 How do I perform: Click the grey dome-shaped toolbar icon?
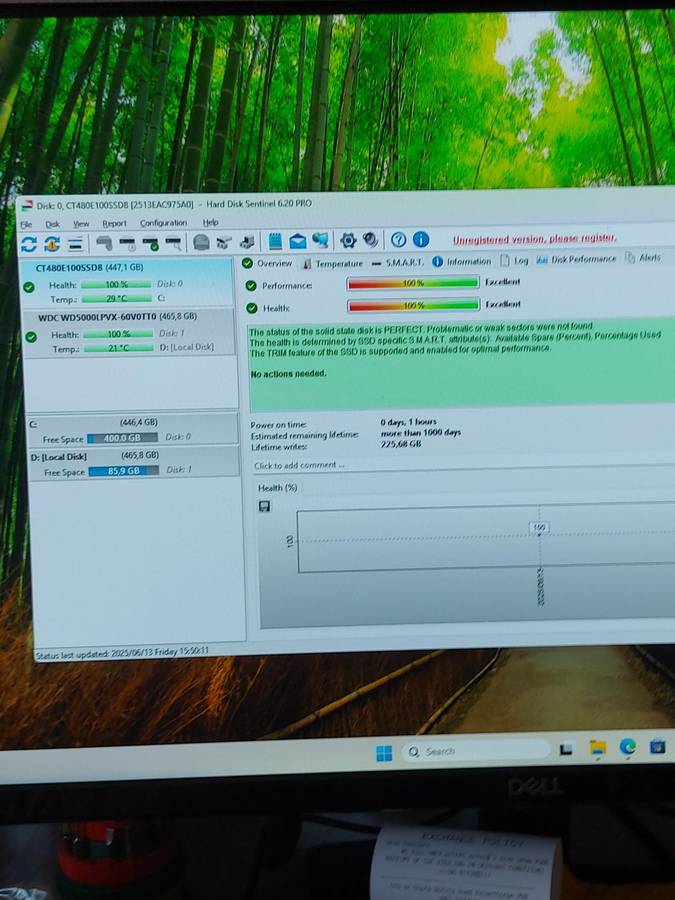click(201, 242)
